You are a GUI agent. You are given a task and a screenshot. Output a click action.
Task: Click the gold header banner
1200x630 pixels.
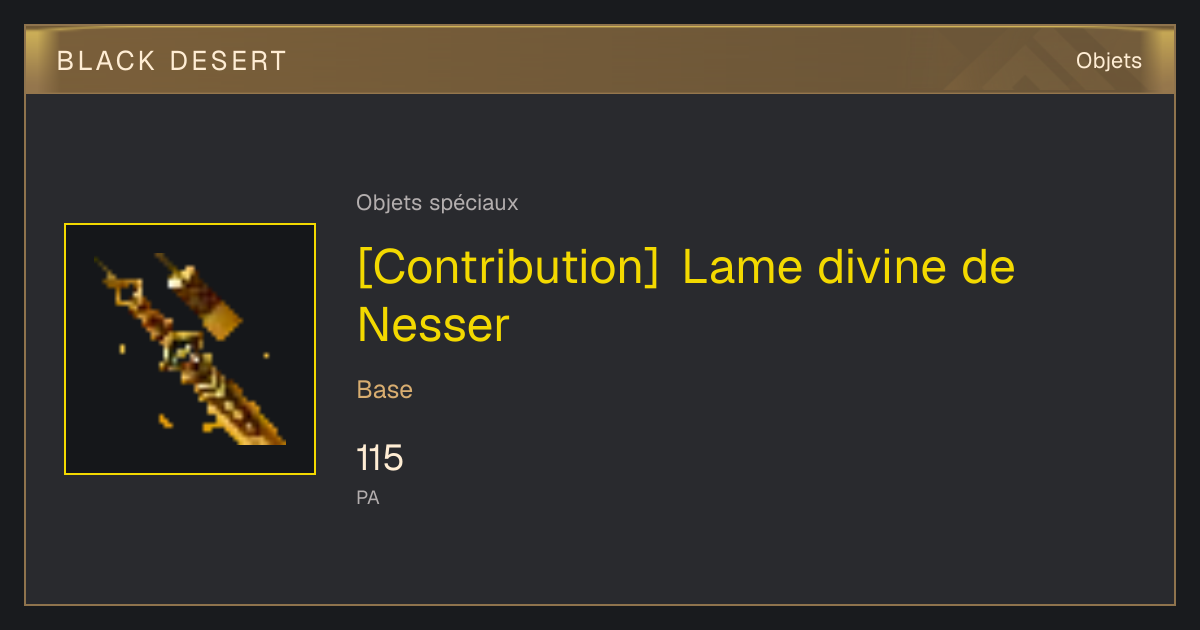600,60
